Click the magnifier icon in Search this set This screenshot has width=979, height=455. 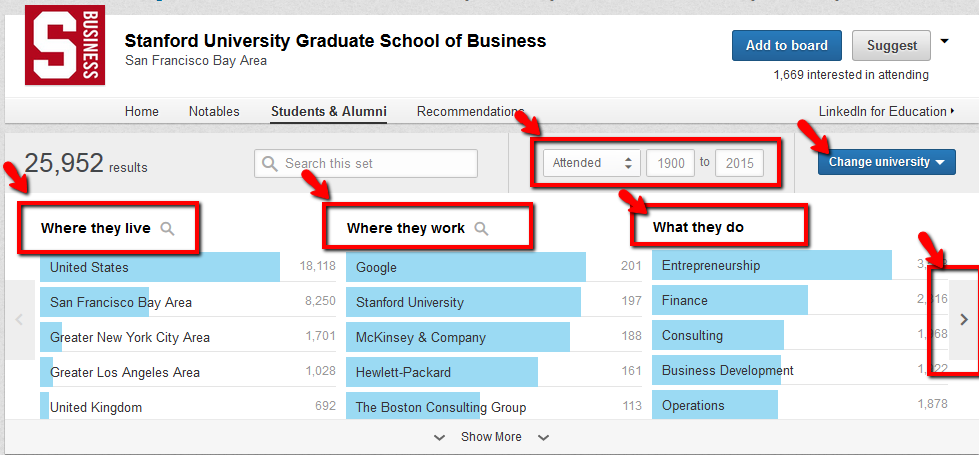[x=270, y=164]
